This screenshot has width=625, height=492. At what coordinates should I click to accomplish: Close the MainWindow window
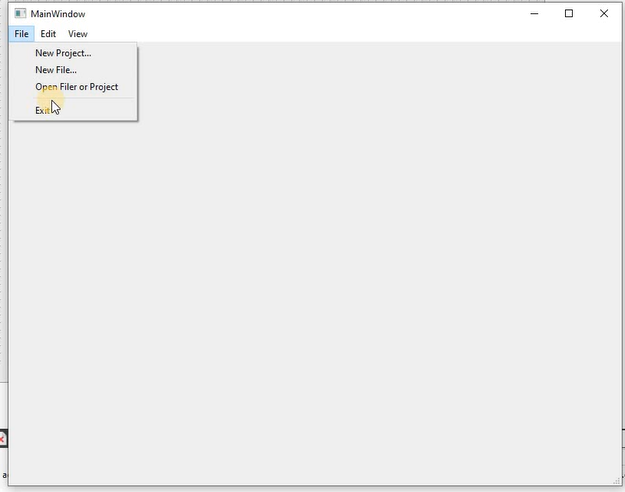604,14
